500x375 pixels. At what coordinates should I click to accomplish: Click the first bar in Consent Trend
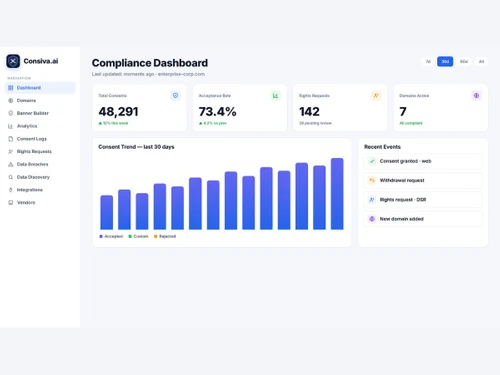point(107,212)
